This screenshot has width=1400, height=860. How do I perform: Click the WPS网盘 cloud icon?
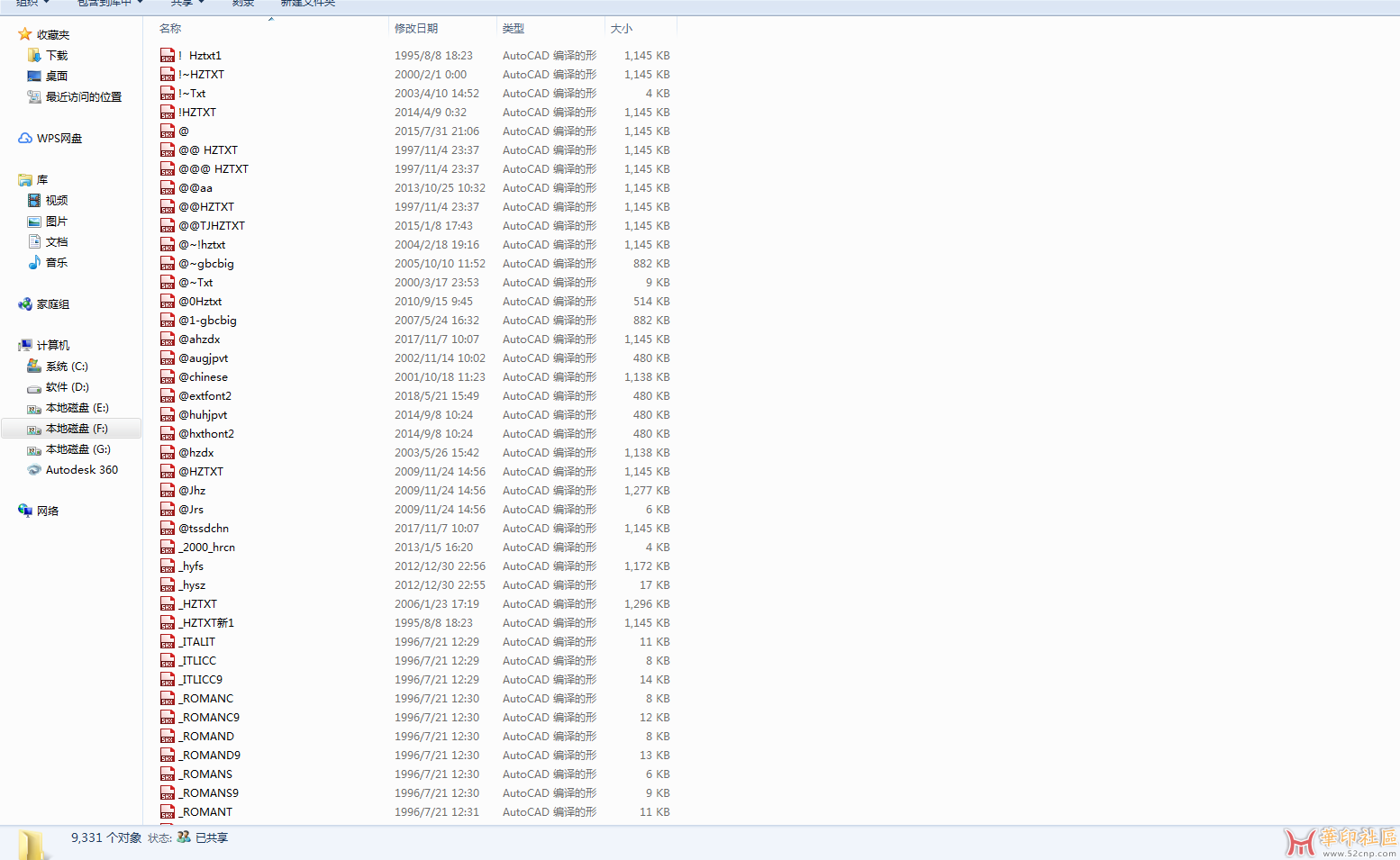point(25,139)
